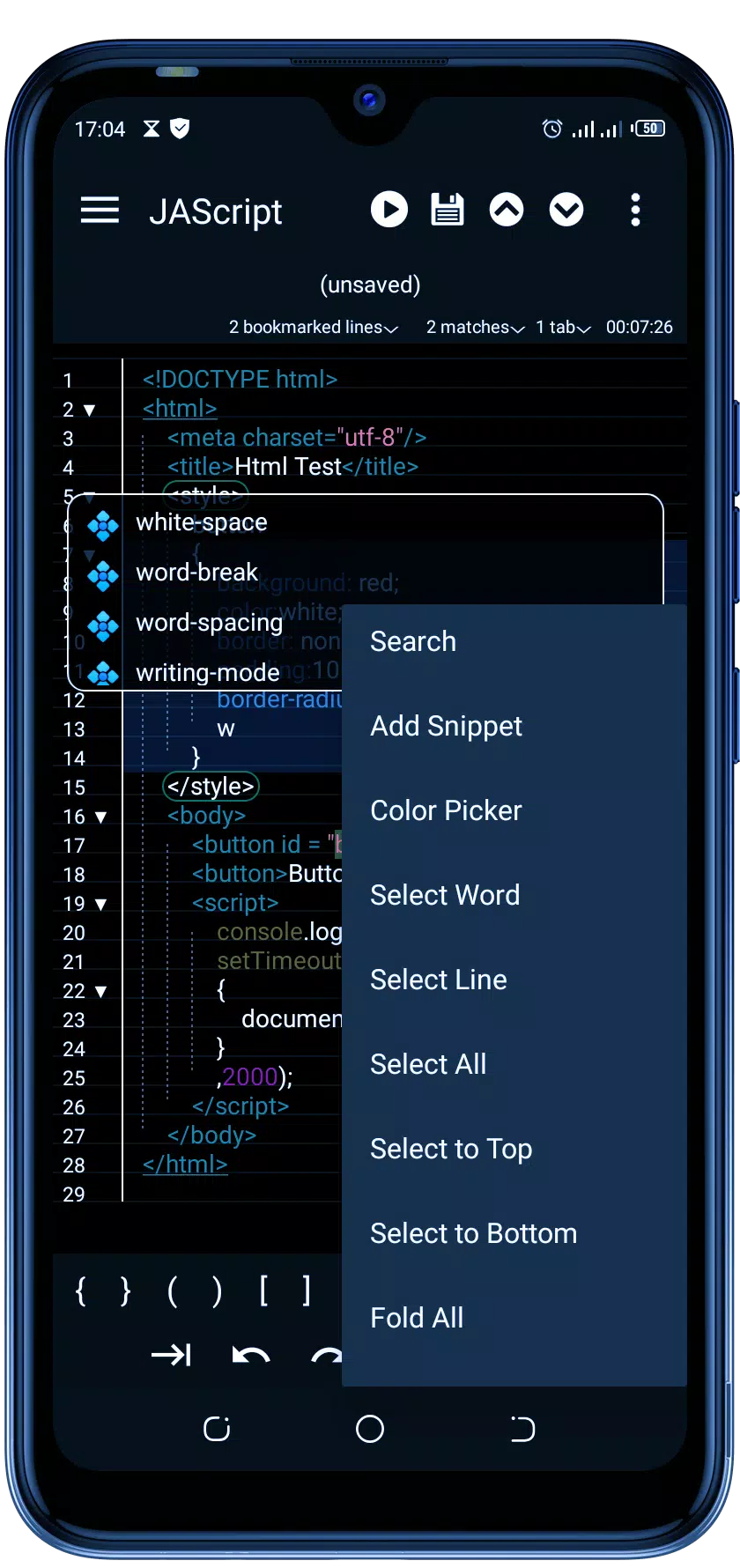Insert closing parenthesis symbol key
The width and height of the screenshot is (740, 1568).
click(217, 1291)
